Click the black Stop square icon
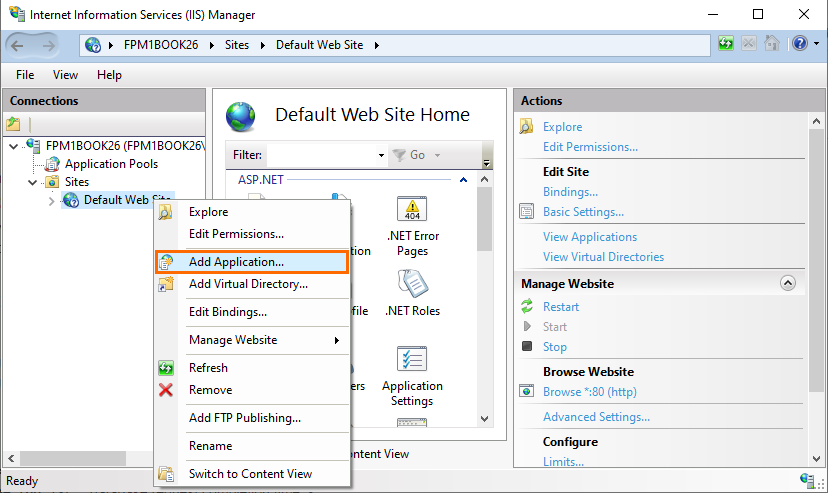The width and height of the screenshot is (828, 493). click(x=527, y=346)
